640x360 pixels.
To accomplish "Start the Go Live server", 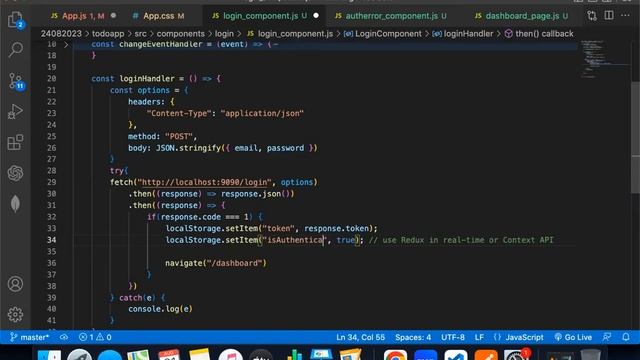I will pyautogui.click(x=573, y=337).
